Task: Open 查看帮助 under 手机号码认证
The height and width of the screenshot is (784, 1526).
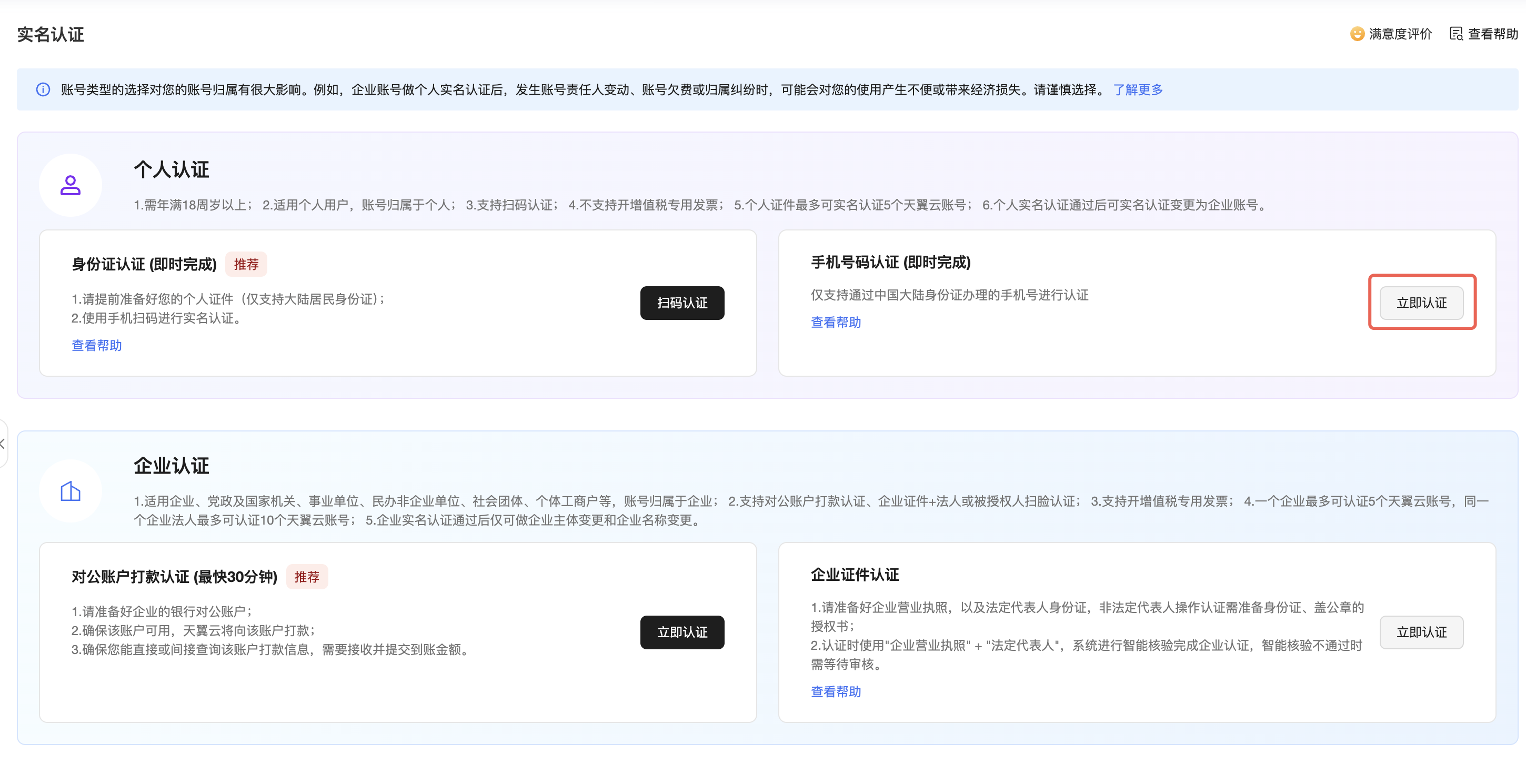Action: coord(836,322)
